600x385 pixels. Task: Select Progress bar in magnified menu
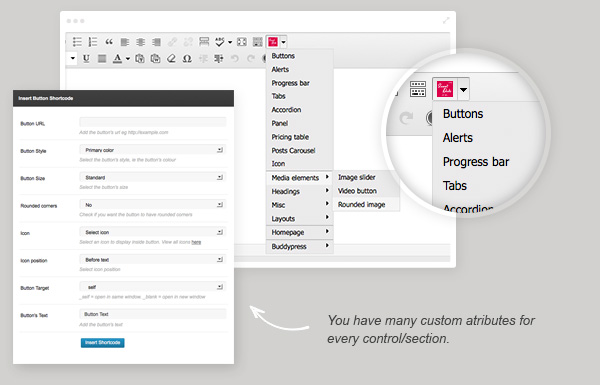476,162
